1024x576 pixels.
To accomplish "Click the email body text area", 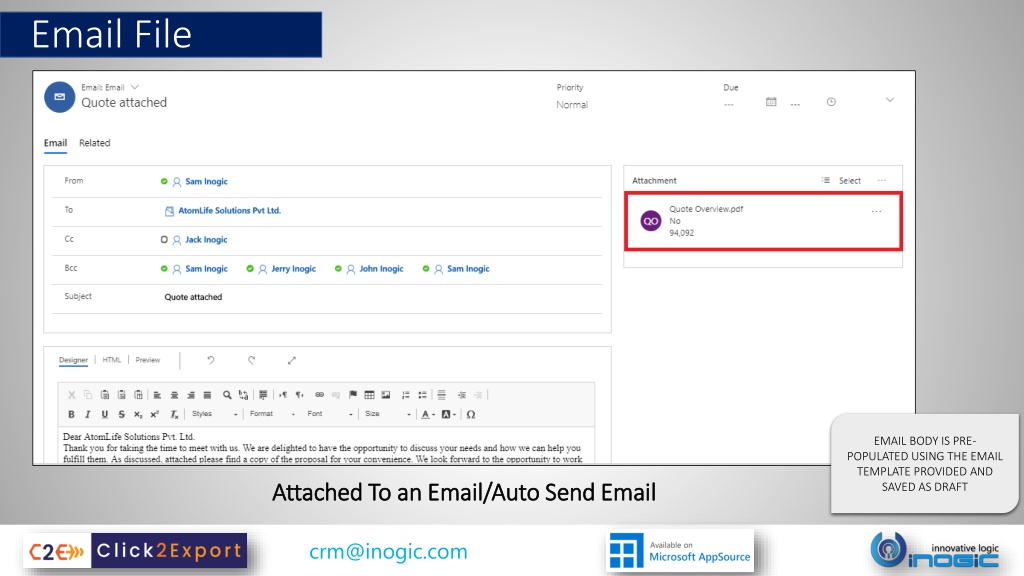I will coord(326,447).
